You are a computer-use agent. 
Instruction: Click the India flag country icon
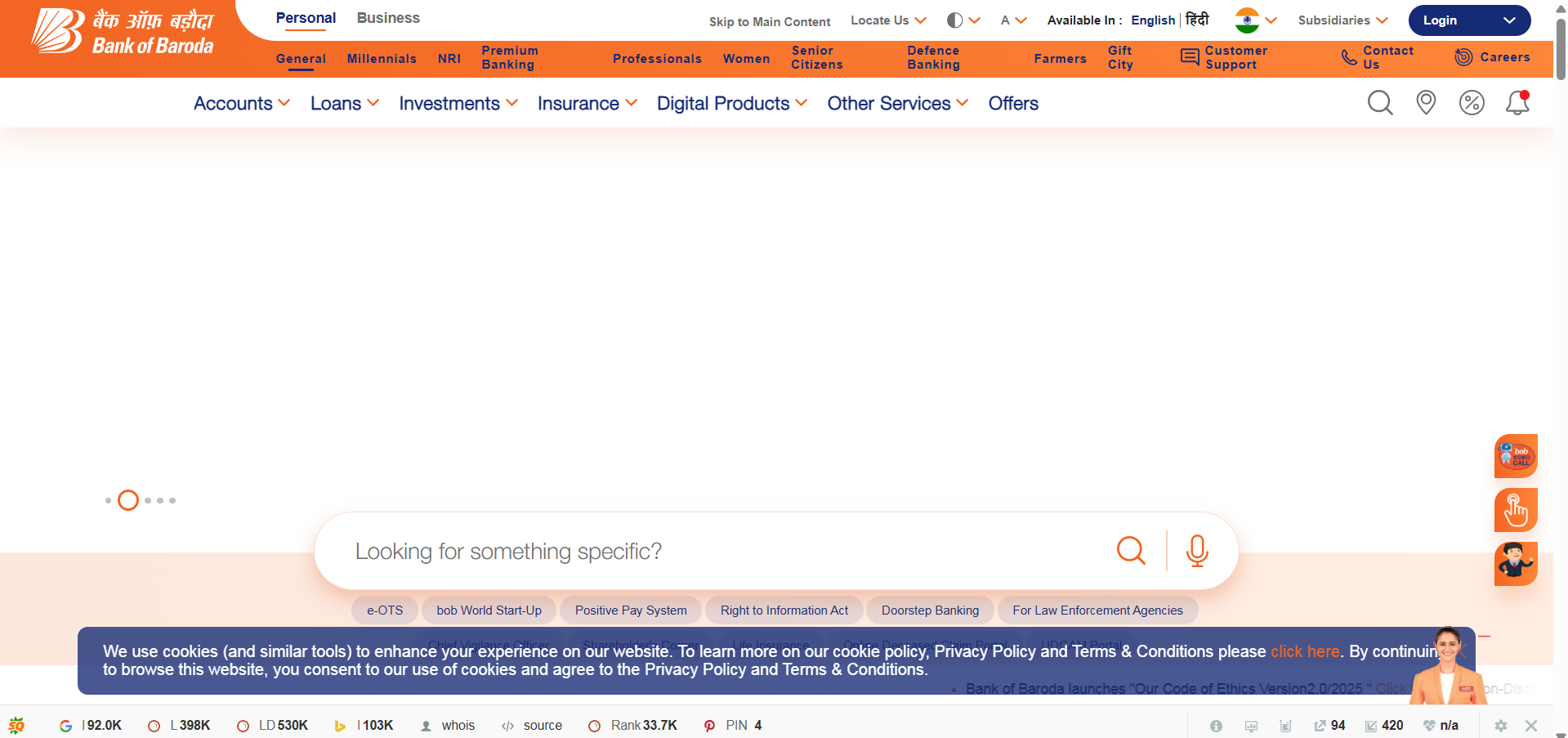tap(1247, 20)
